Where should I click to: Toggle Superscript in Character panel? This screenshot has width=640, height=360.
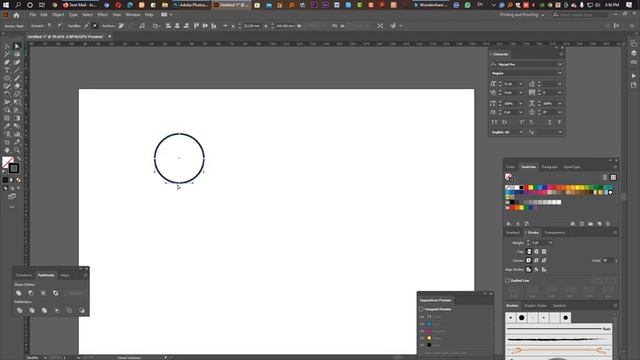[x=522, y=122]
